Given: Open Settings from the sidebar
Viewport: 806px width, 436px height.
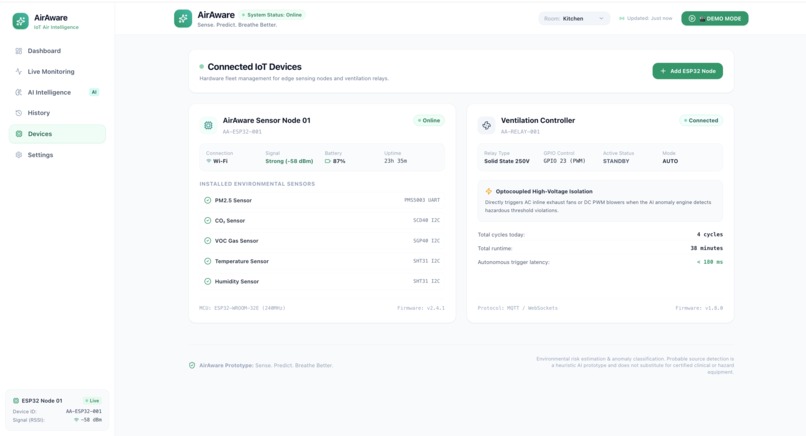Looking at the screenshot, I should pyautogui.click(x=57, y=155).
